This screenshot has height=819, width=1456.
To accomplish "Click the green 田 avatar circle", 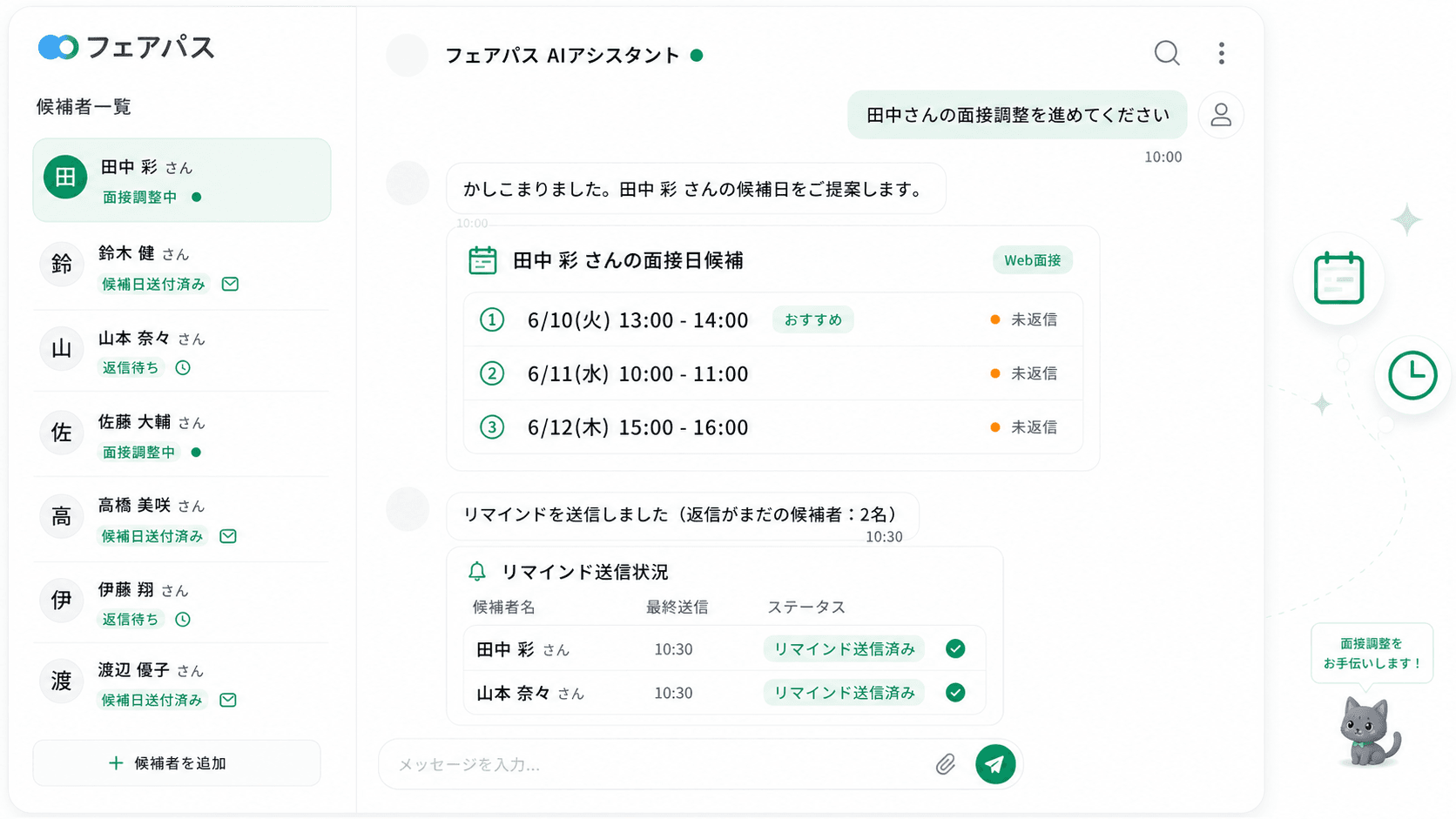I will click(x=65, y=178).
